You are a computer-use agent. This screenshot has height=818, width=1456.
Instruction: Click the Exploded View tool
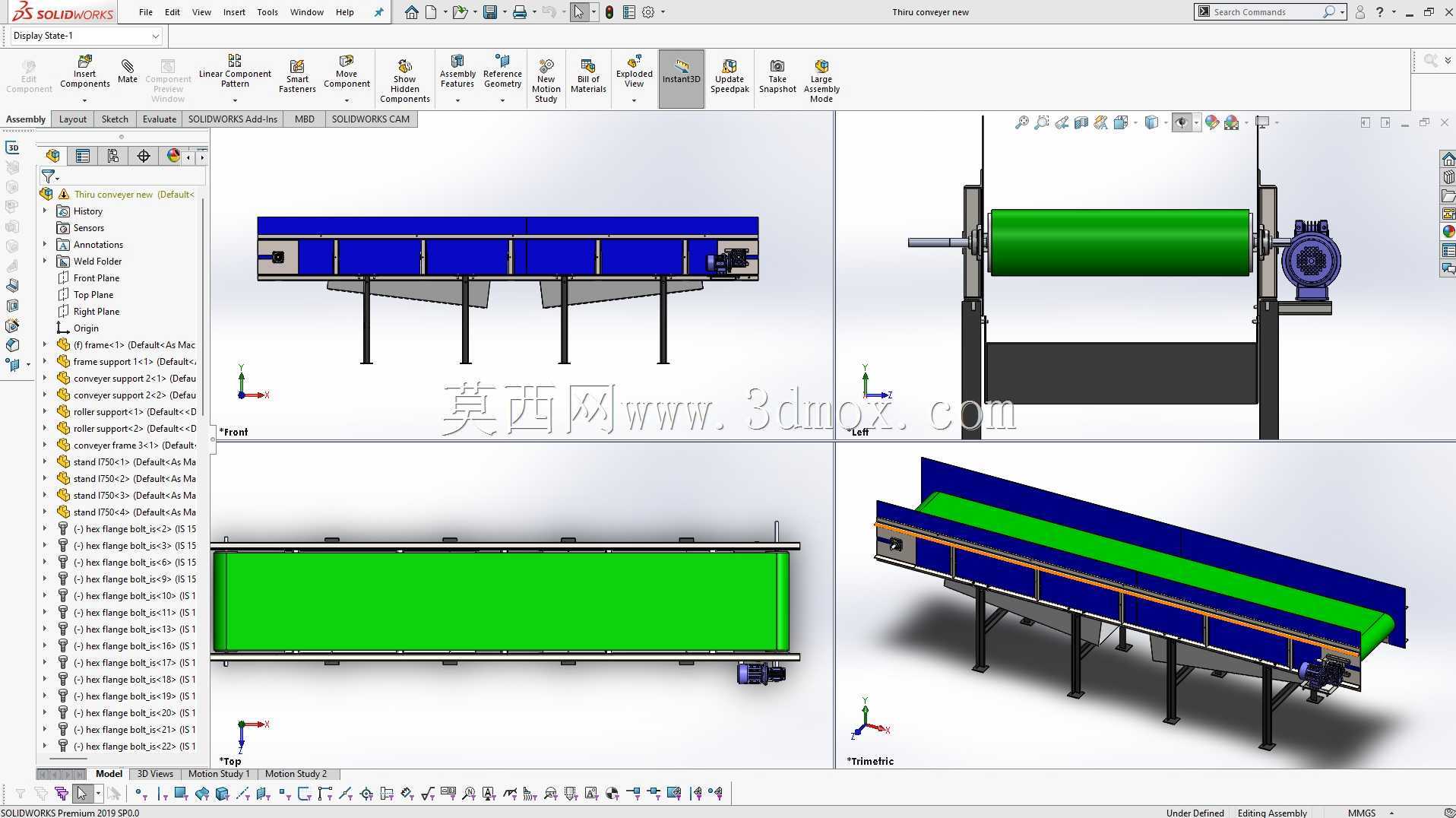pyautogui.click(x=634, y=71)
